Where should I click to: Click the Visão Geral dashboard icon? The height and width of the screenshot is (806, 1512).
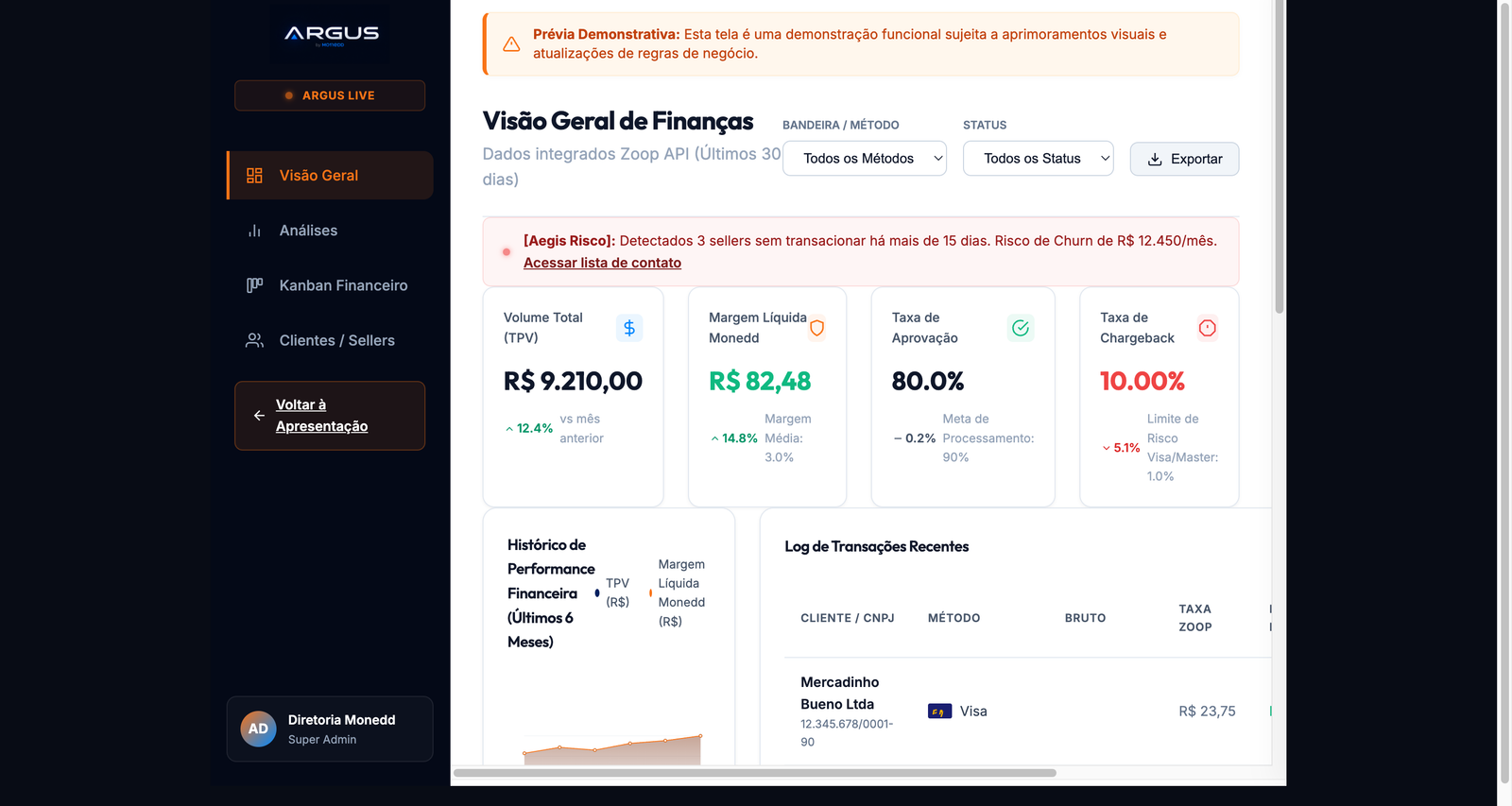pos(254,176)
